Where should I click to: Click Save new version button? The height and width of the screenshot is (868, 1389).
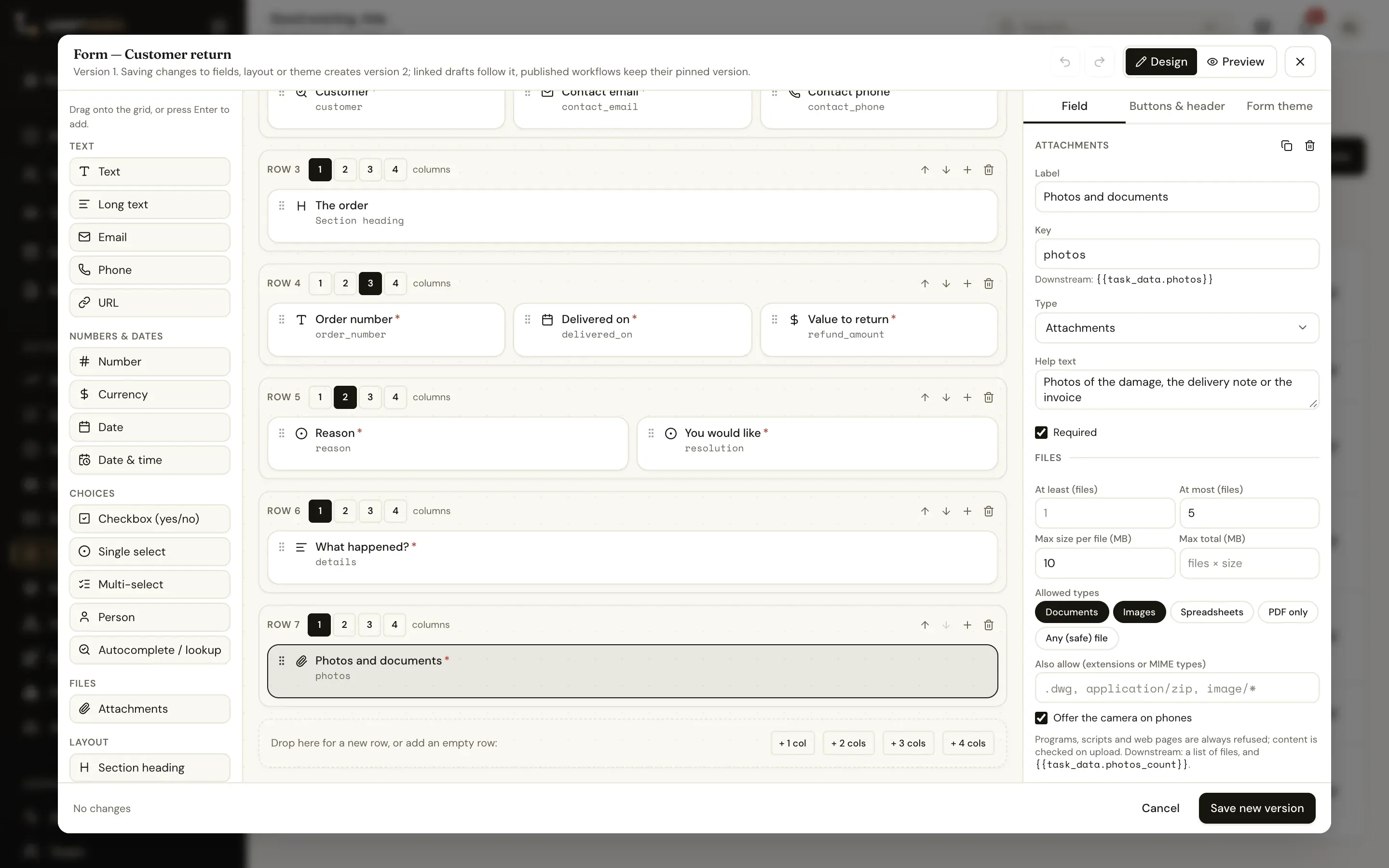tap(1257, 808)
